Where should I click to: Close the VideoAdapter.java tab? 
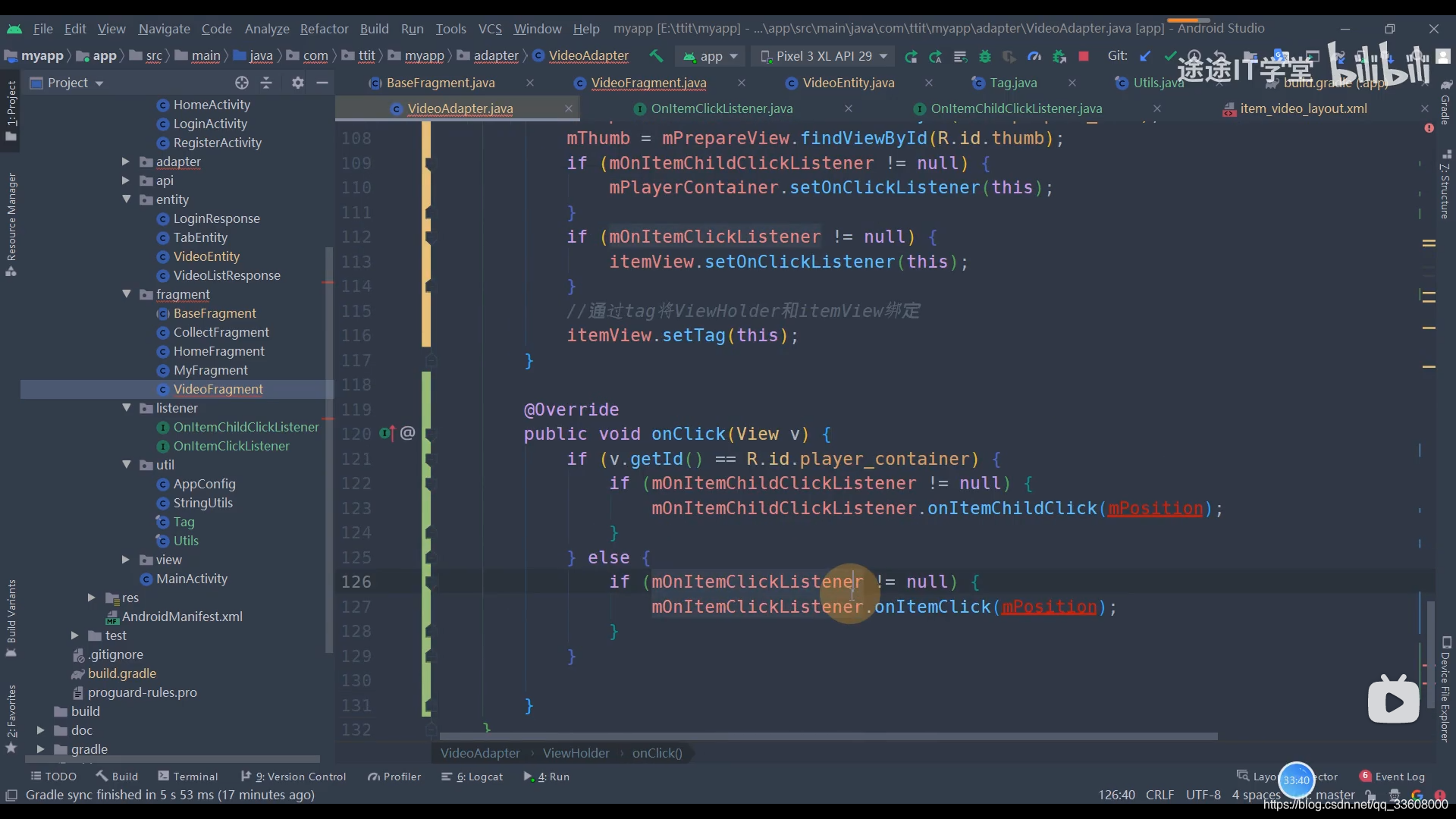coord(568,108)
